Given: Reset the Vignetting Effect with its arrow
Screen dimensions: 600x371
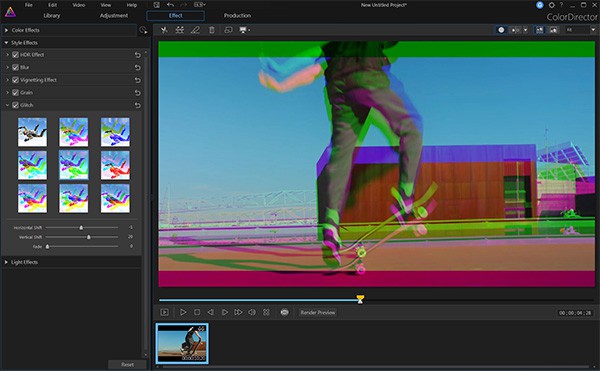Looking at the screenshot, I should [x=137, y=80].
